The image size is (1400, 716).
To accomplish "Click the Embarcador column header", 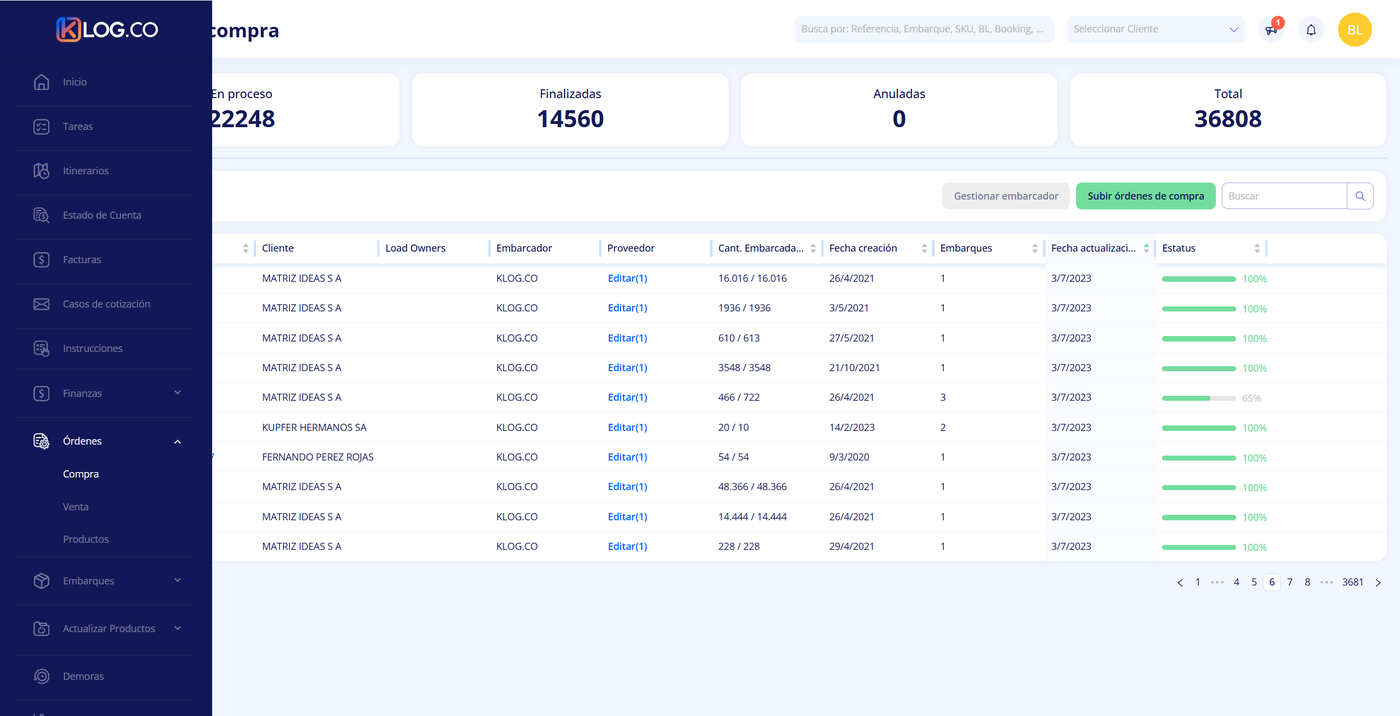I will coord(524,248).
